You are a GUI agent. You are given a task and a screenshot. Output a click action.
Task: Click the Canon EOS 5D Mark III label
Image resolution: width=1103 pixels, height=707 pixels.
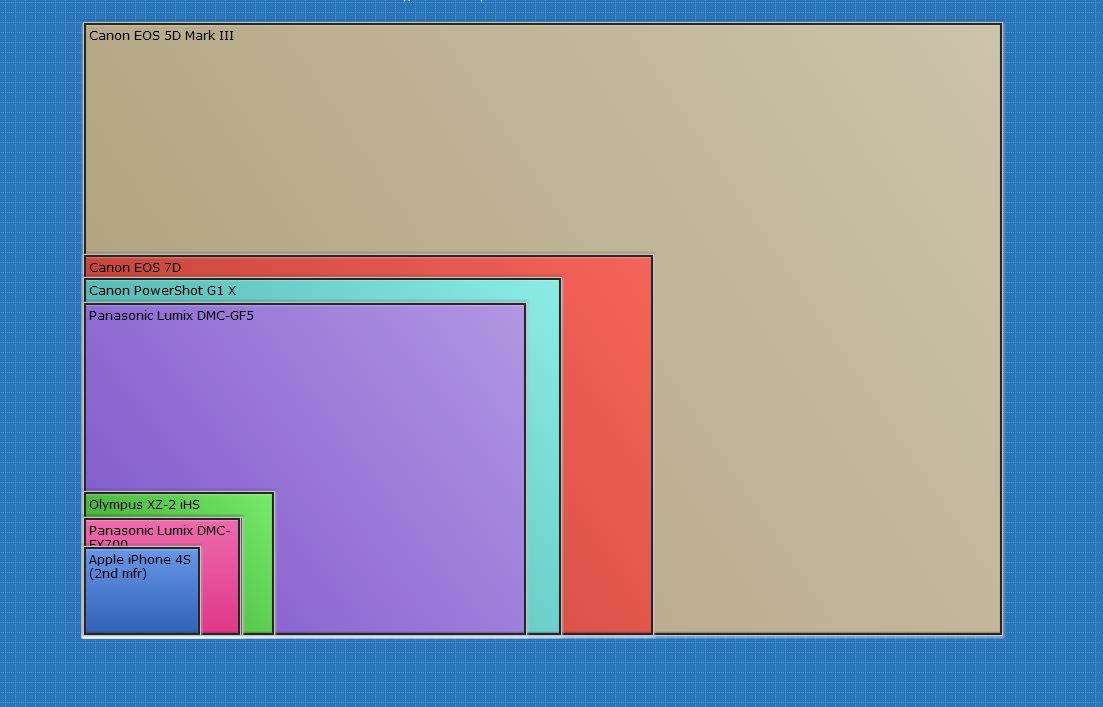[161, 36]
